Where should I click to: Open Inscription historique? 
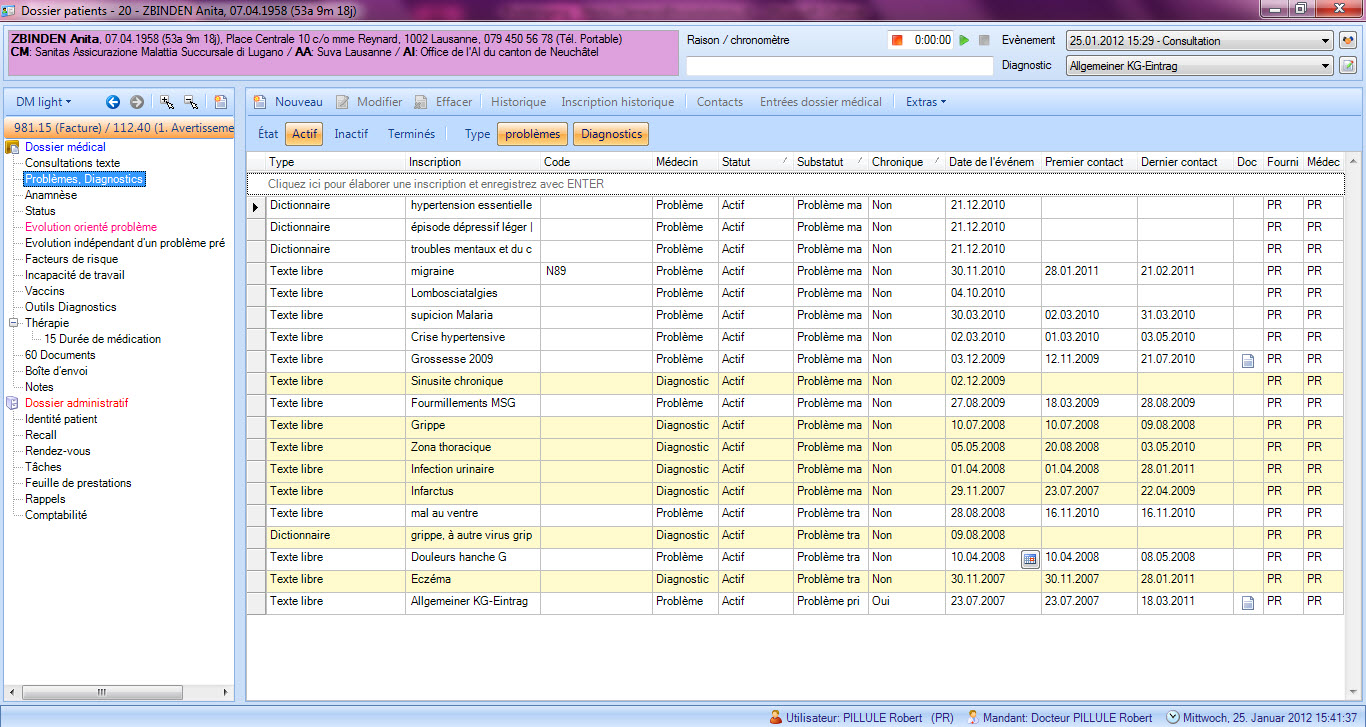(618, 102)
